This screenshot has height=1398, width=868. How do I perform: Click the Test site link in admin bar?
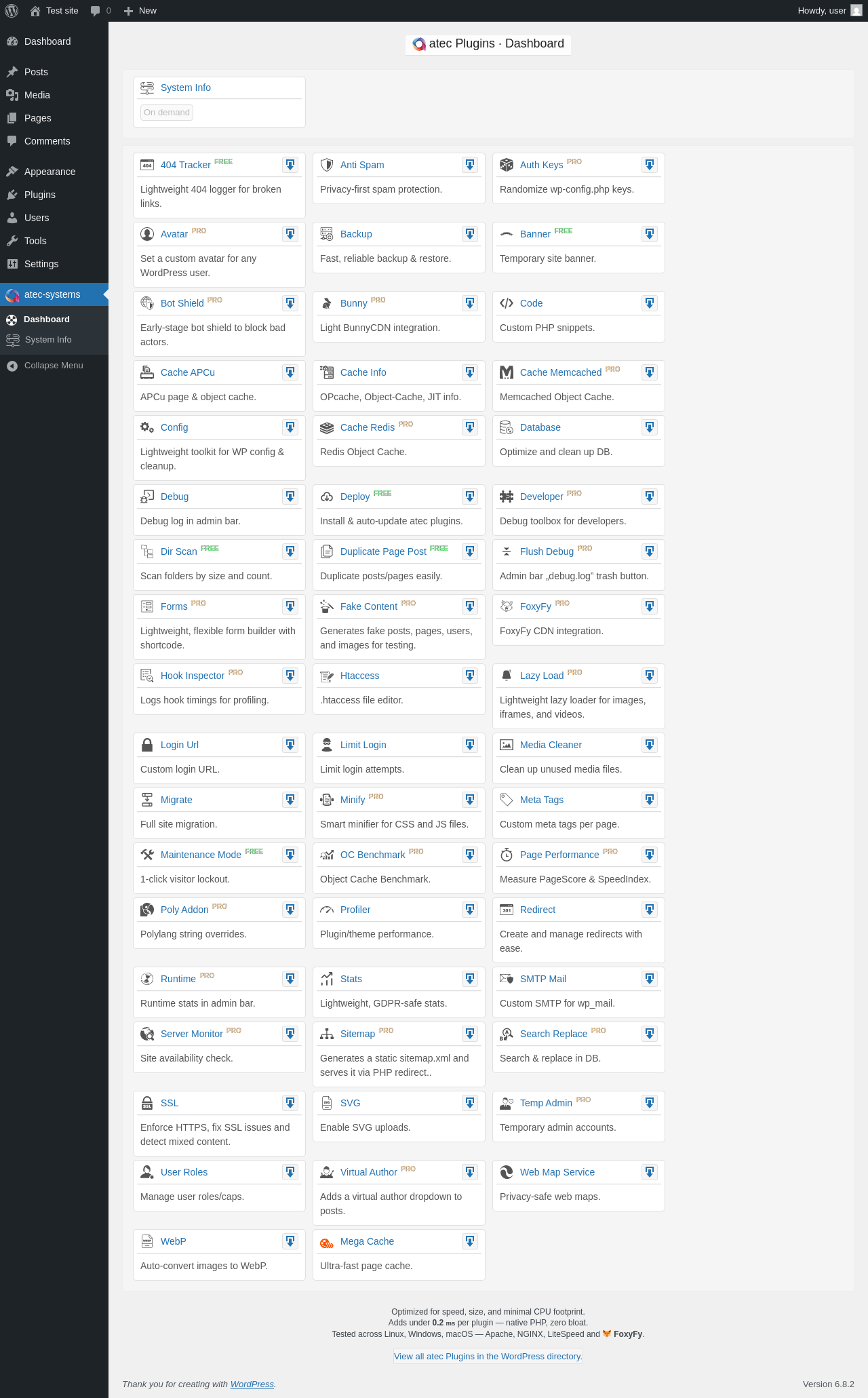pos(54,11)
